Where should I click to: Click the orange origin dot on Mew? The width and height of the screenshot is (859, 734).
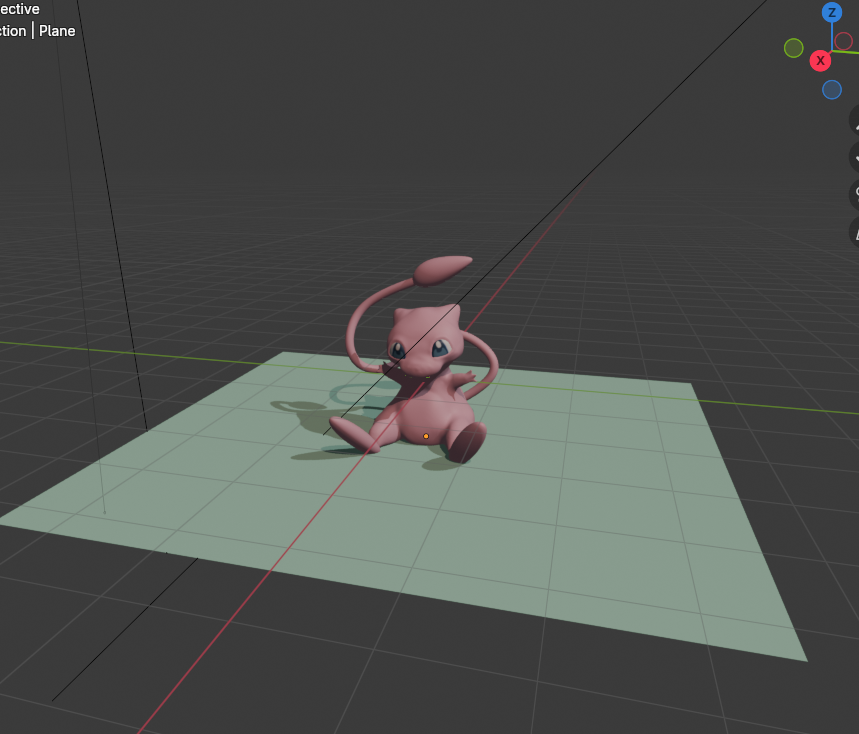(x=426, y=437)
